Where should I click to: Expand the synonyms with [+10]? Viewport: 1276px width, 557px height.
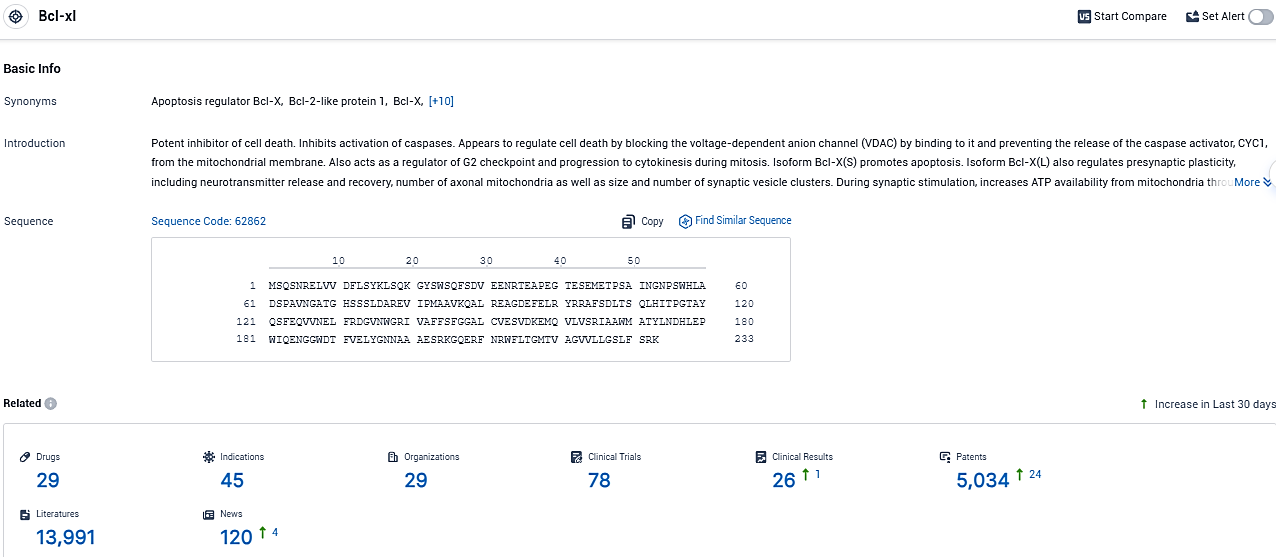441,101
